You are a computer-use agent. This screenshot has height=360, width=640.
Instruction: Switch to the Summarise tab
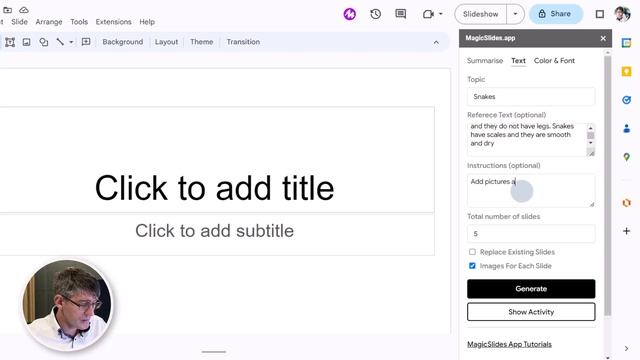tap(485, 60)
